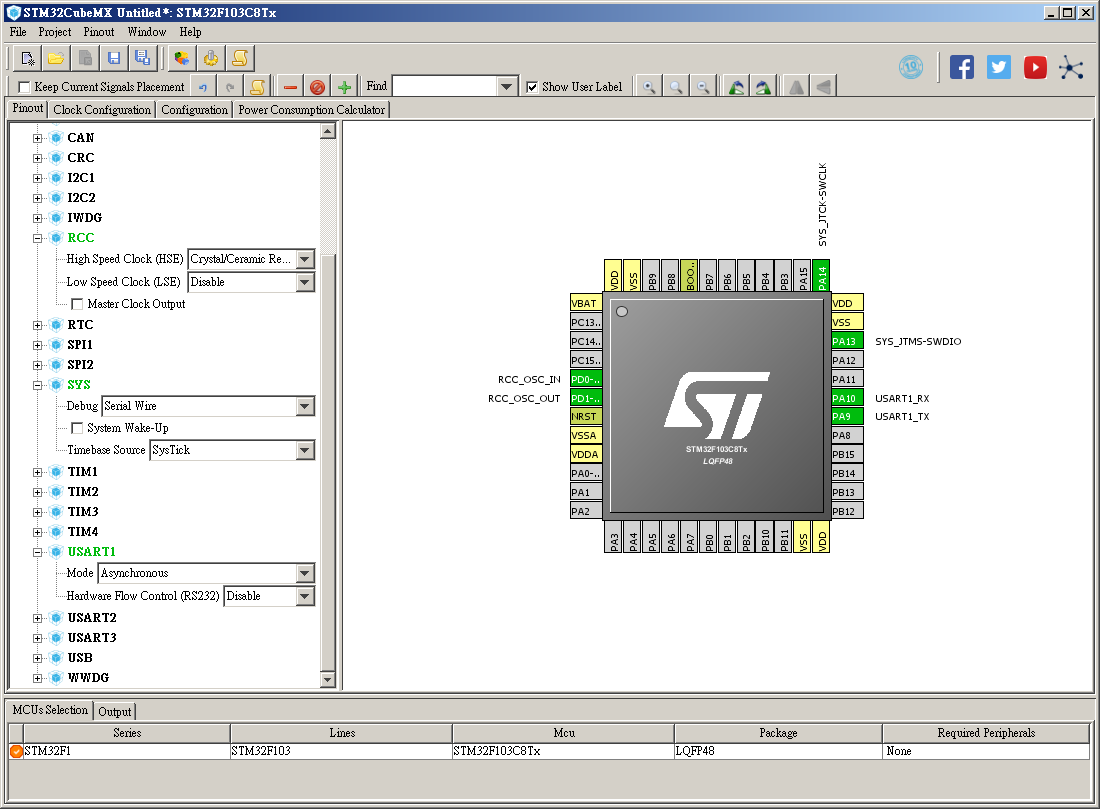Switch to the Output tab
This screenshot has width=1100, height=809.
(114, 712)
